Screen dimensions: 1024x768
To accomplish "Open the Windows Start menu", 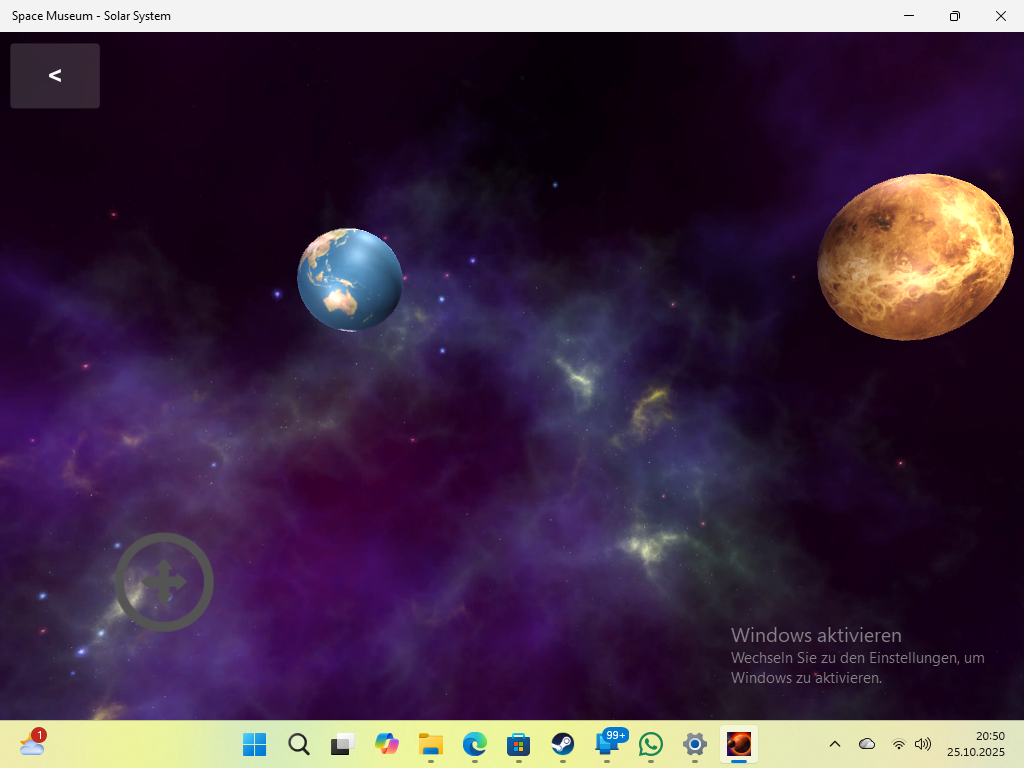I will pyautogui.click(x=254, y=744).
